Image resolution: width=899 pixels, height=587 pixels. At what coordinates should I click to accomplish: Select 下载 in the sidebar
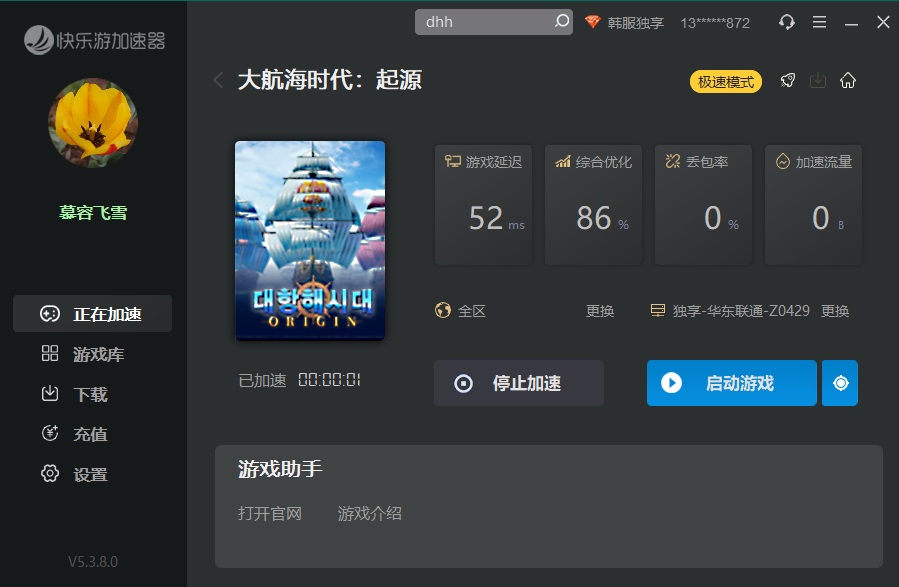click(x=92, y=394)
